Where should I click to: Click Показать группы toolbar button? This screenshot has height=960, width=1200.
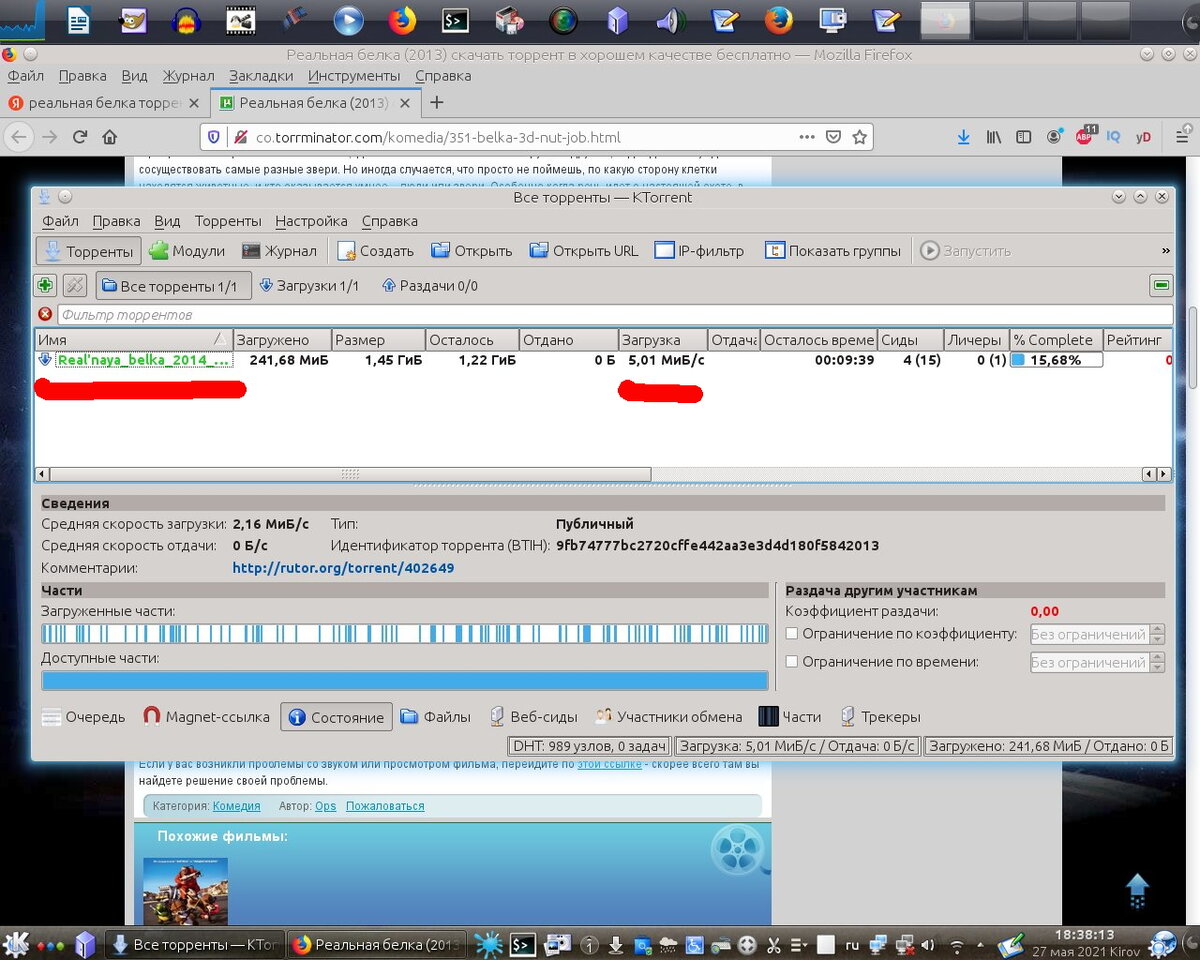833,251
